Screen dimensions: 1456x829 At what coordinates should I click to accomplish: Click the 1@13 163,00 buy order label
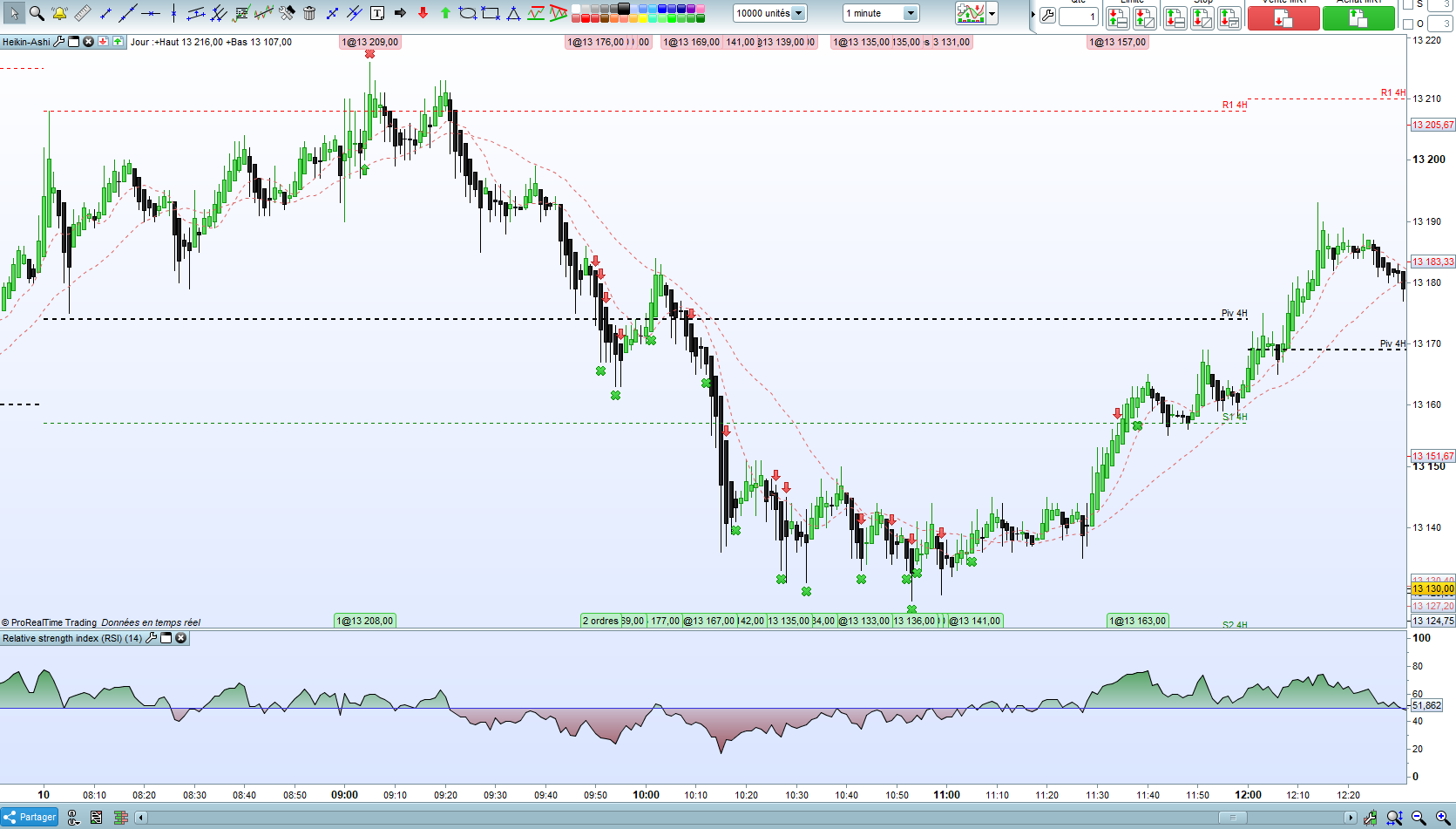point(1137,621)
